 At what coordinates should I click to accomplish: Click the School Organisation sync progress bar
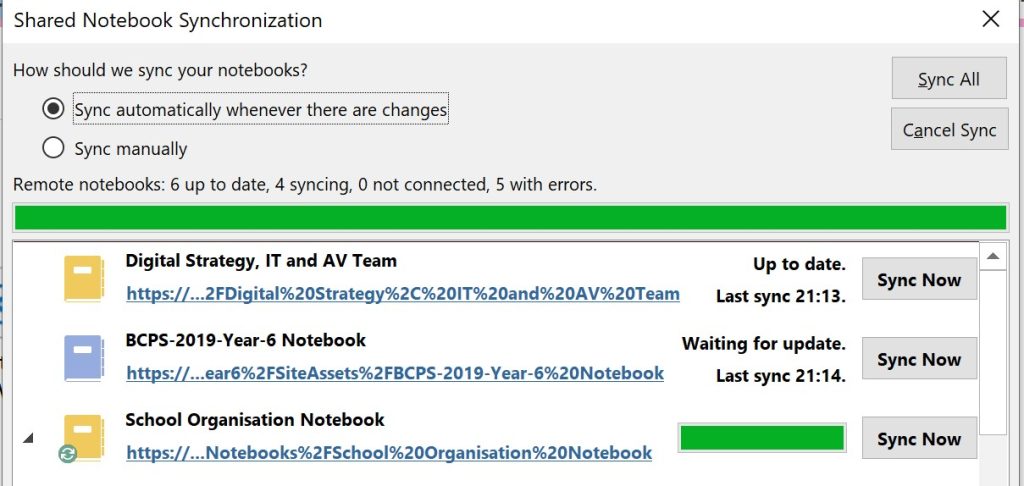coord(762,438)
